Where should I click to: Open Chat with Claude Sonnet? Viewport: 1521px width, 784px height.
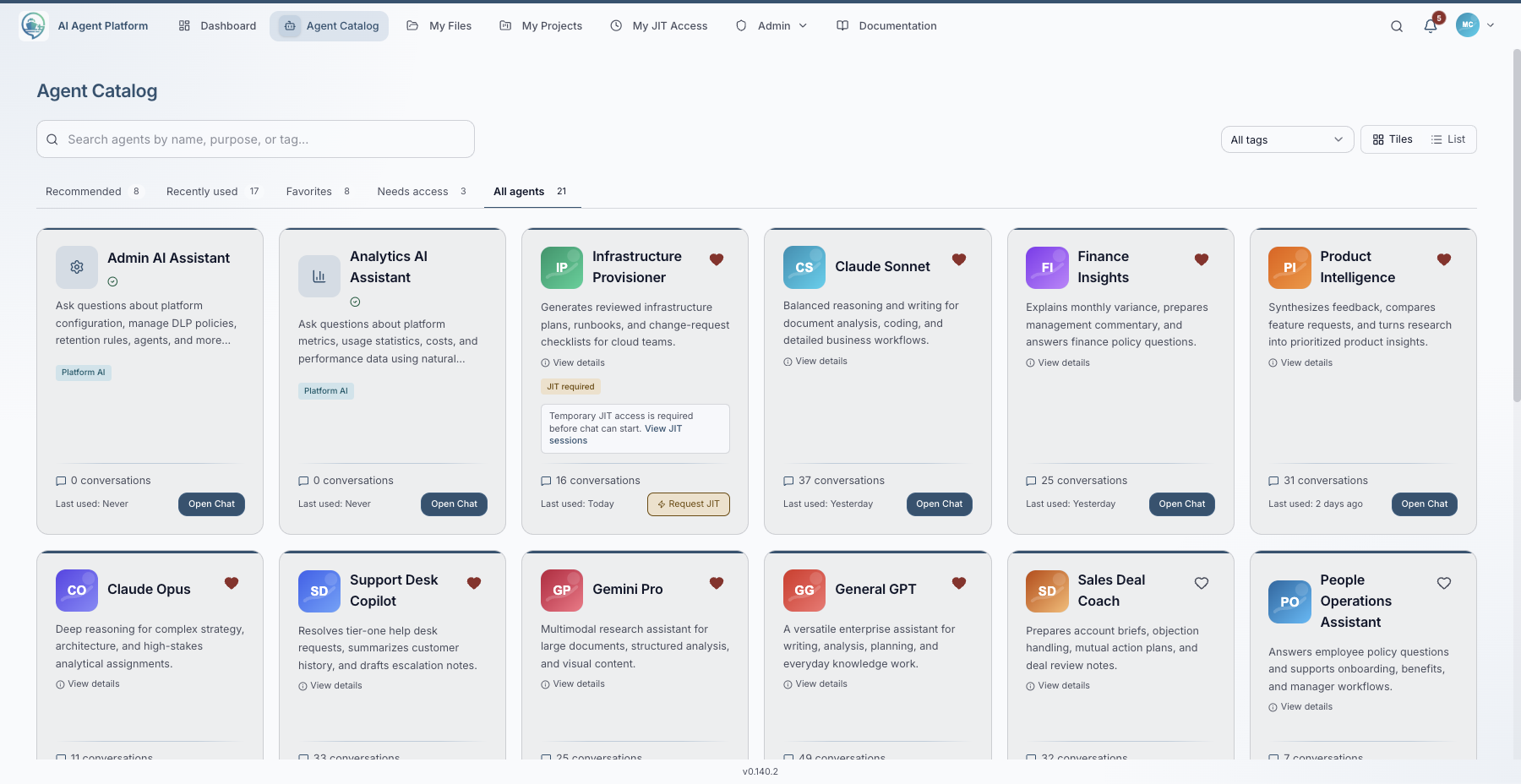tap(939, 504)
